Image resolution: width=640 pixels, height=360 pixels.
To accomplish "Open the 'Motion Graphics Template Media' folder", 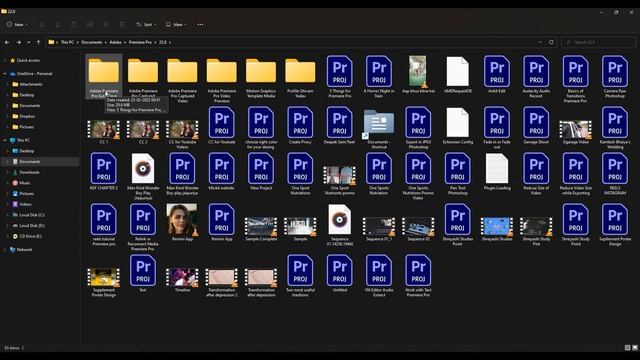I will click(x=261, y=78).
